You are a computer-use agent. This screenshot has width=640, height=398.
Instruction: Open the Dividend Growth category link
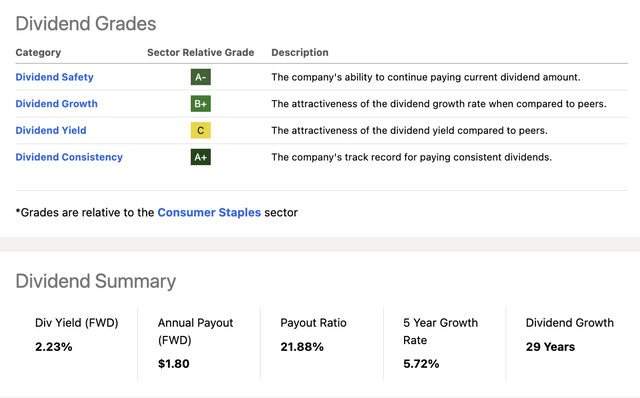[56, 104]
